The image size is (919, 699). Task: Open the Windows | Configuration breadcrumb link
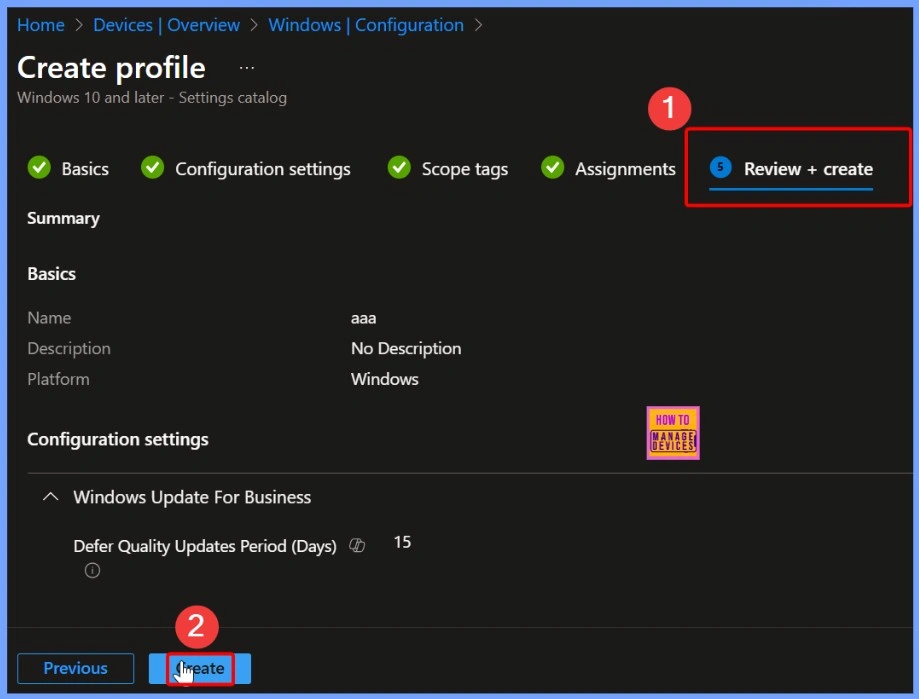click(366, 25)
